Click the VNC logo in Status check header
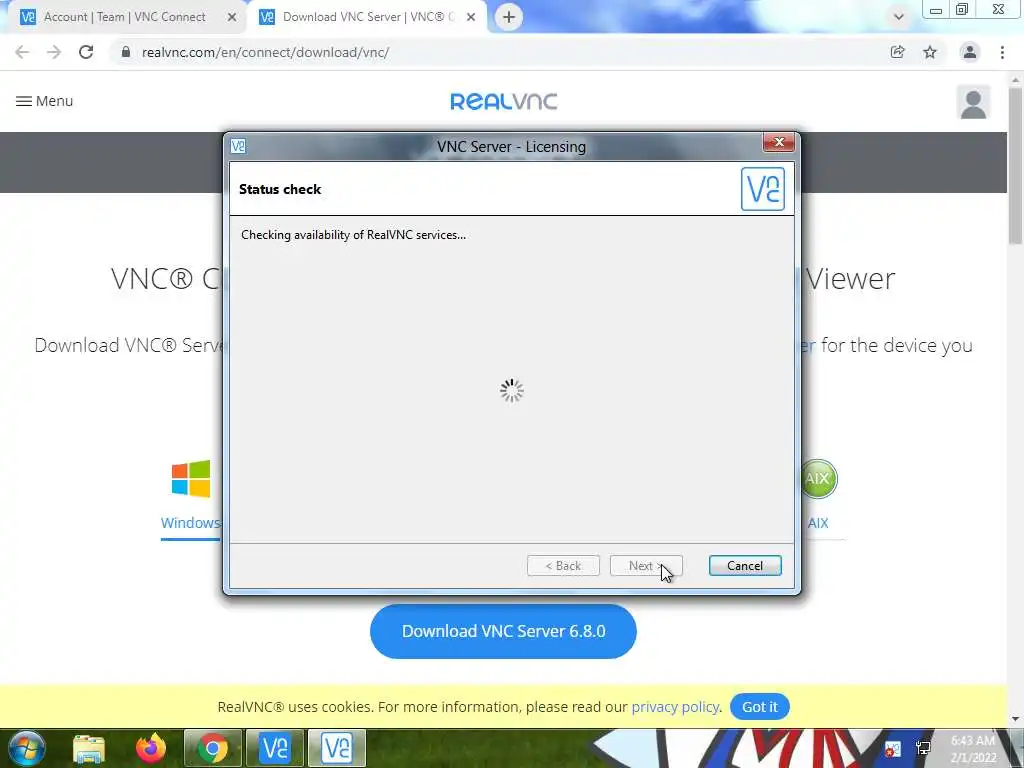1024x768 pixels. (763, 189)
